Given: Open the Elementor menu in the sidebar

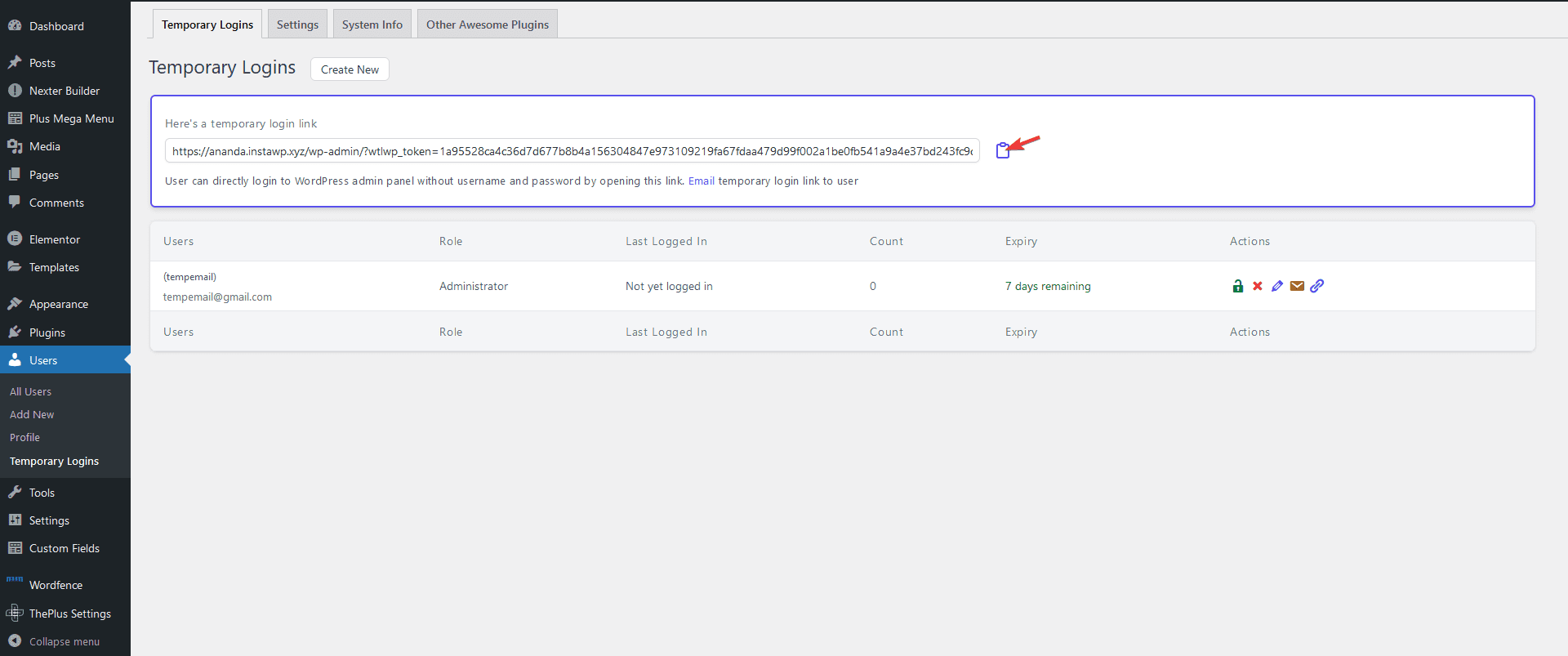Looking at the screenshot, I should (55, 239).
